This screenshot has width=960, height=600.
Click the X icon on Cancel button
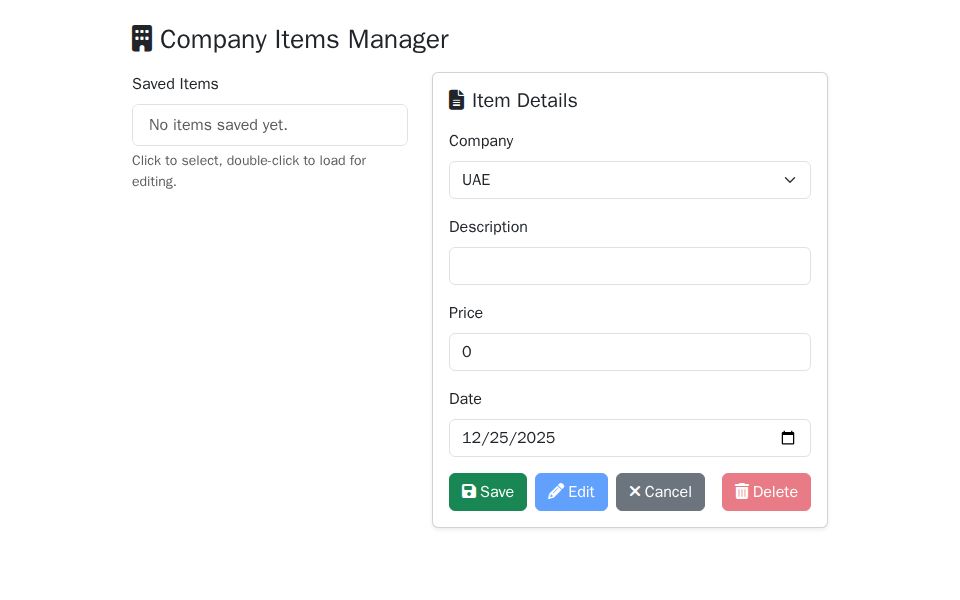coord(636,491)
